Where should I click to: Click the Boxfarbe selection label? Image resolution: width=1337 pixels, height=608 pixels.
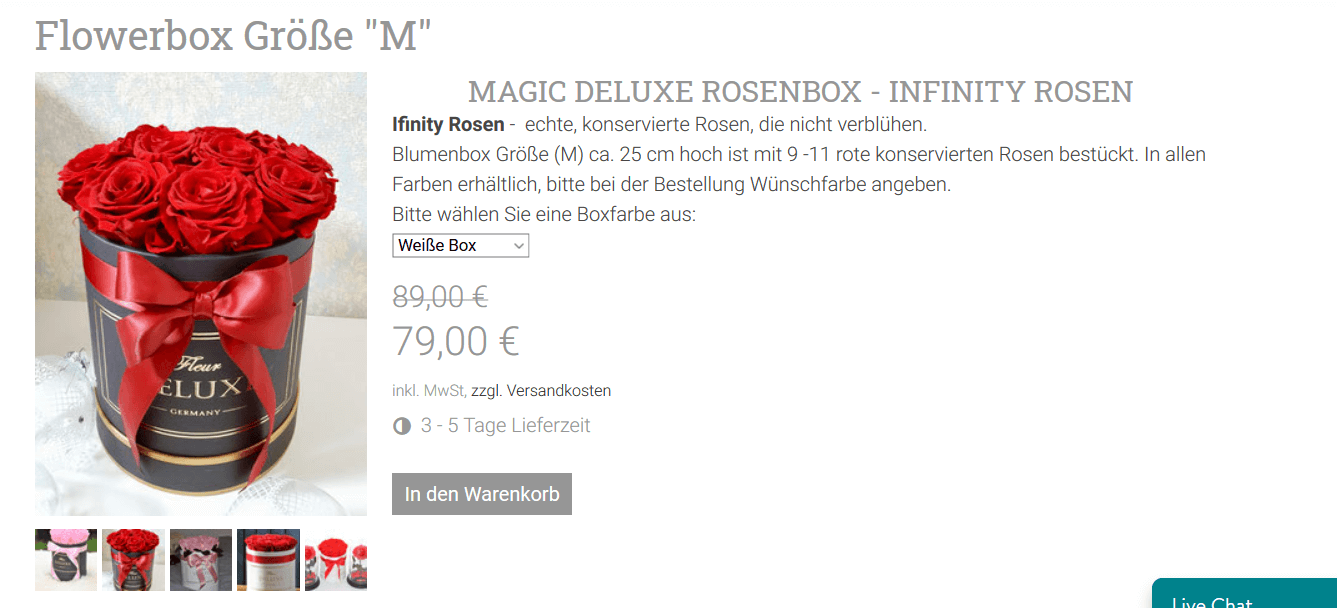[544, 215]
